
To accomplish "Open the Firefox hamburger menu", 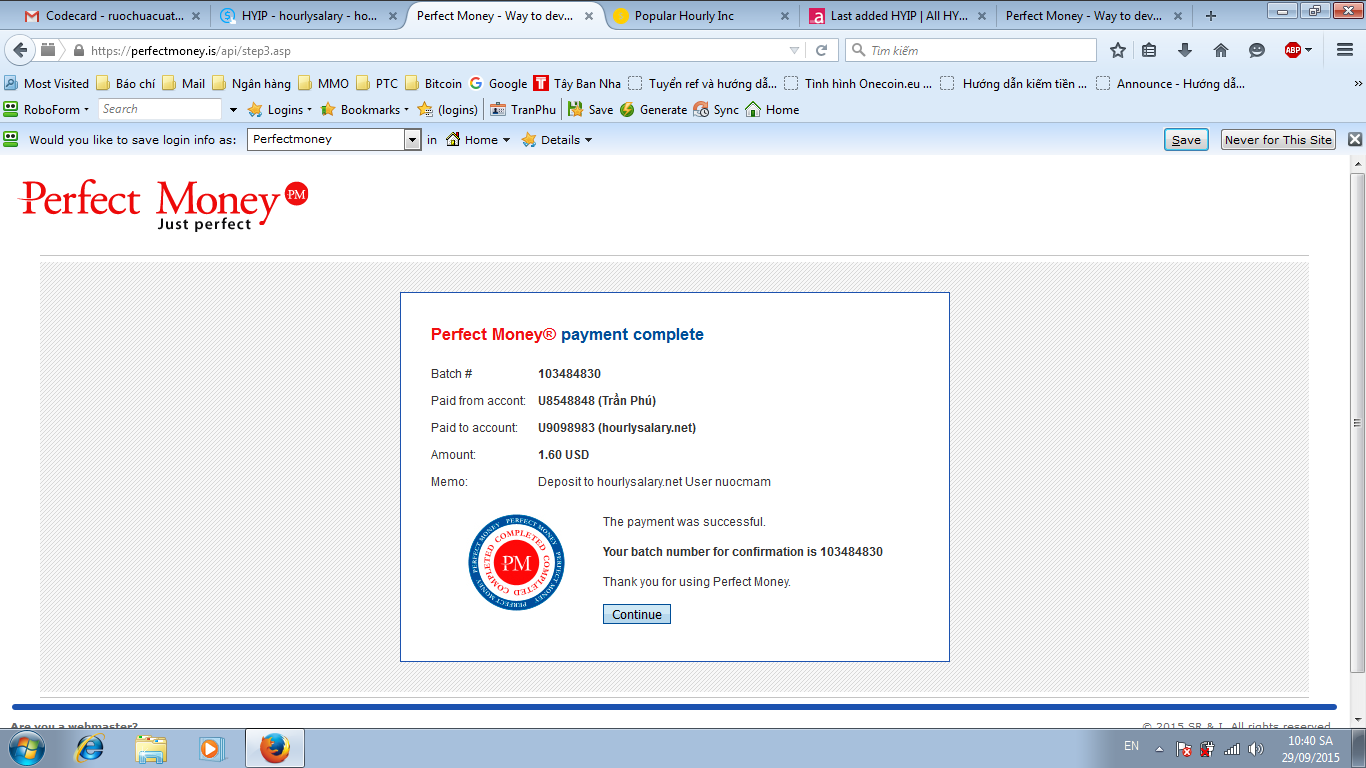I will [1345, 50].
